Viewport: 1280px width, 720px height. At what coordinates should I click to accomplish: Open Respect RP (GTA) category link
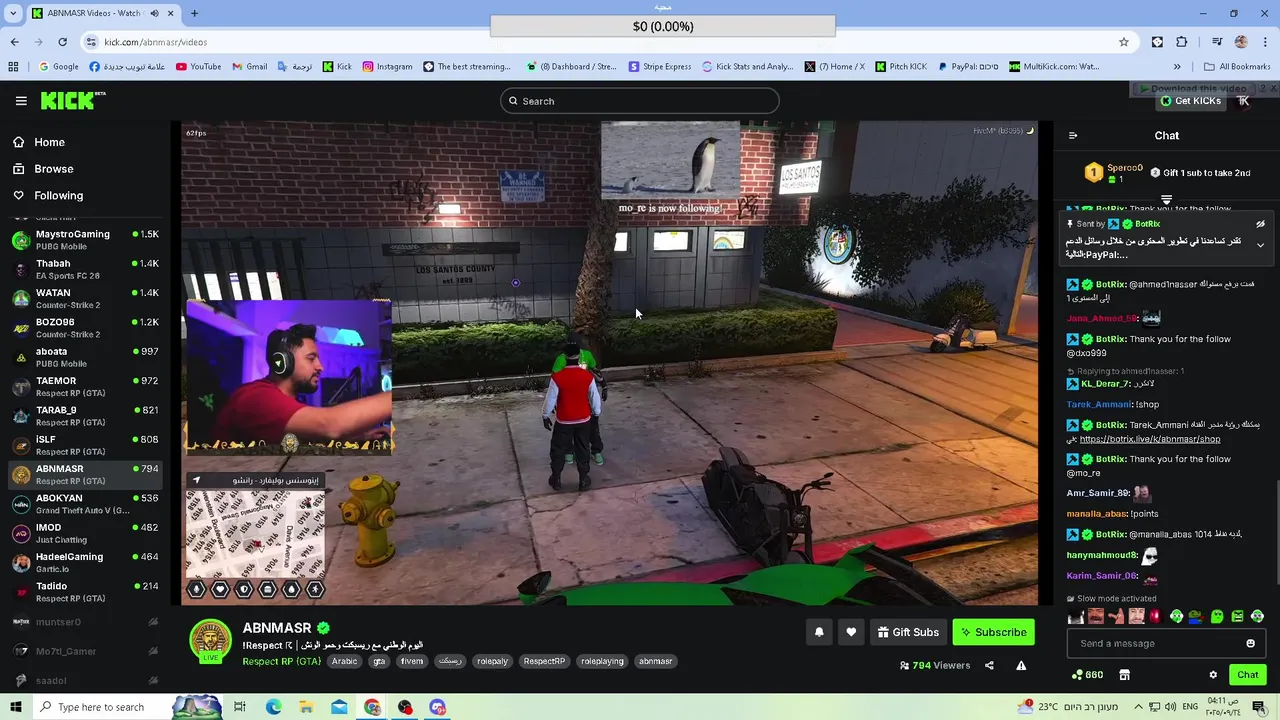coord(281,661)
